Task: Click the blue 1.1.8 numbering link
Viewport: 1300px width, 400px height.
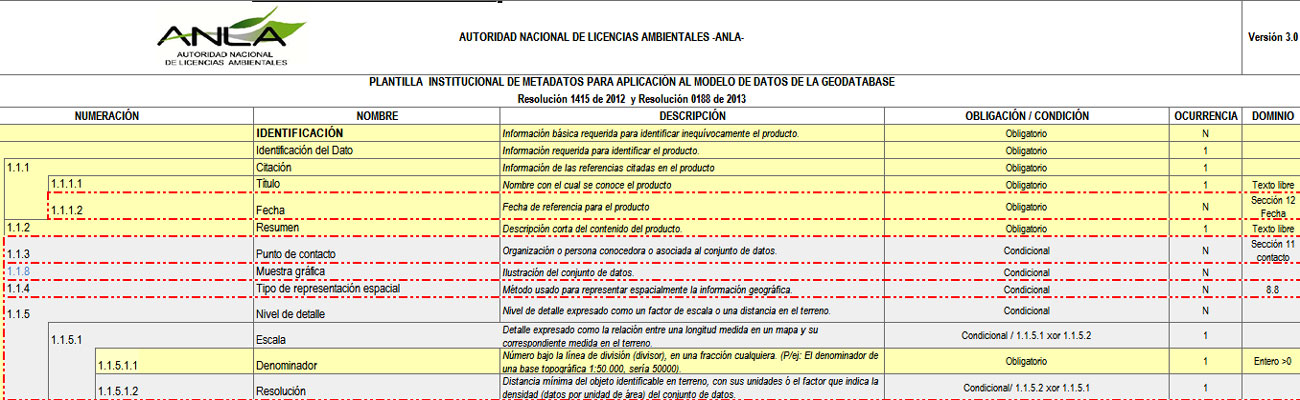Action: (x=18, y=271)
